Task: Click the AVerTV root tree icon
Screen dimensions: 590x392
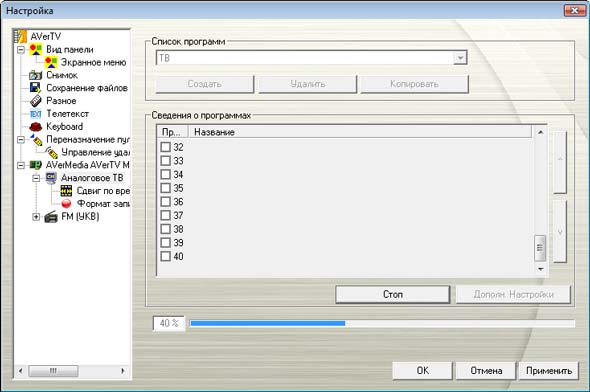Action: [21, 36]
